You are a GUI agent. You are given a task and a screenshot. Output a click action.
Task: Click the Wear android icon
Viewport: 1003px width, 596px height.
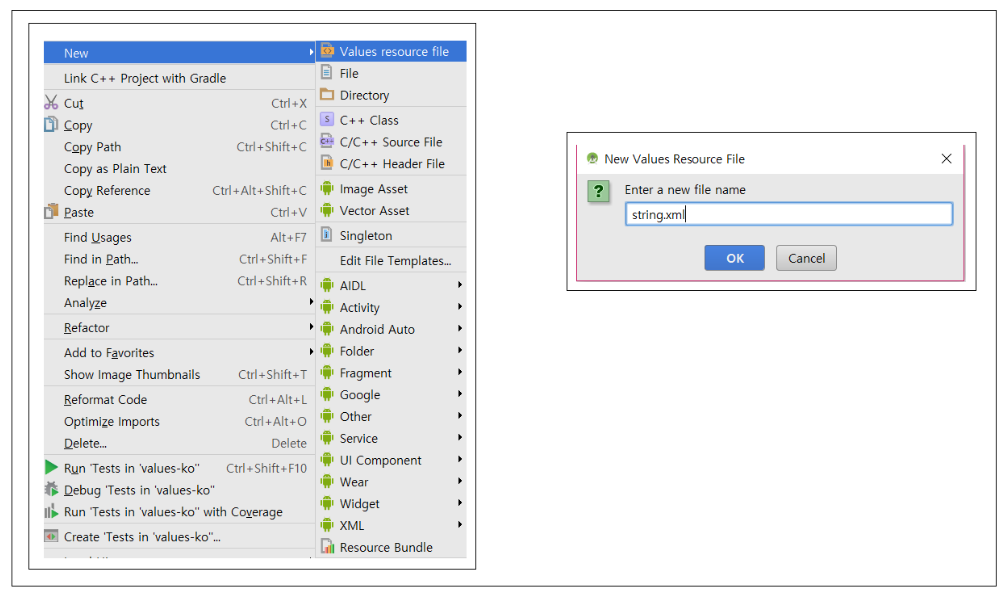327,482
